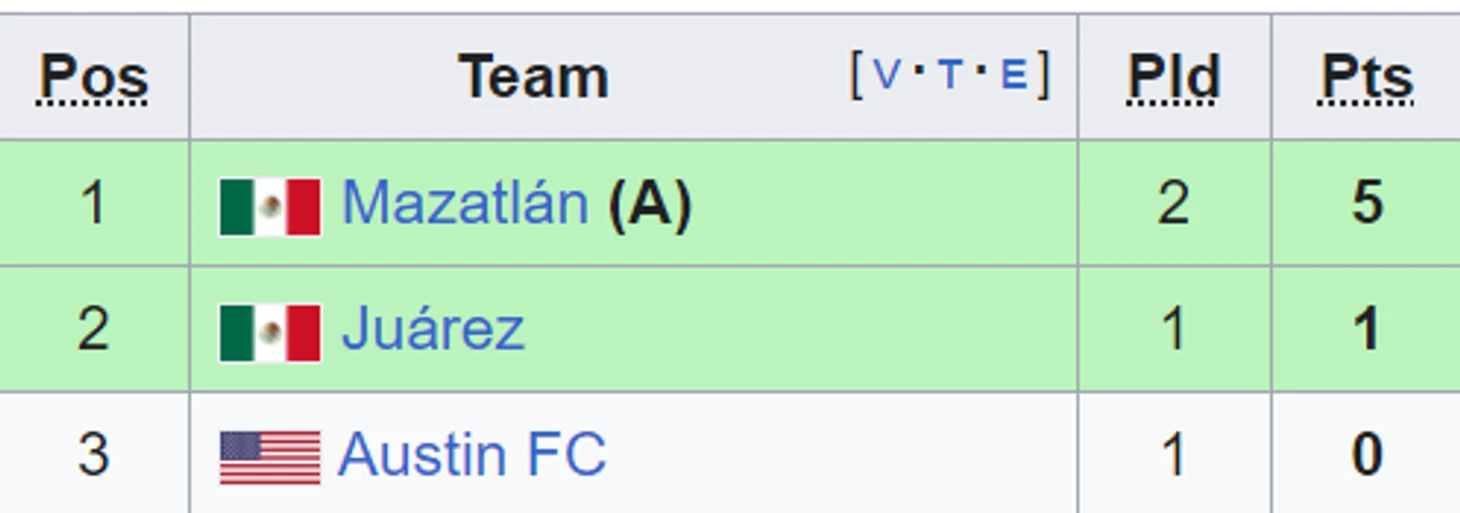
Task: Click the Team column header
Action: click(534, 77)
